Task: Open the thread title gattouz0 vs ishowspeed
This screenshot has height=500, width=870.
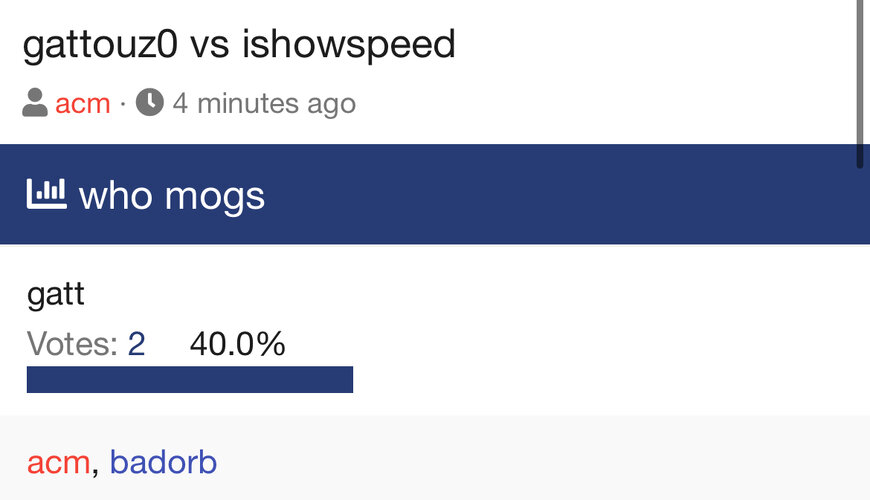Action: [x=238, y=44]
